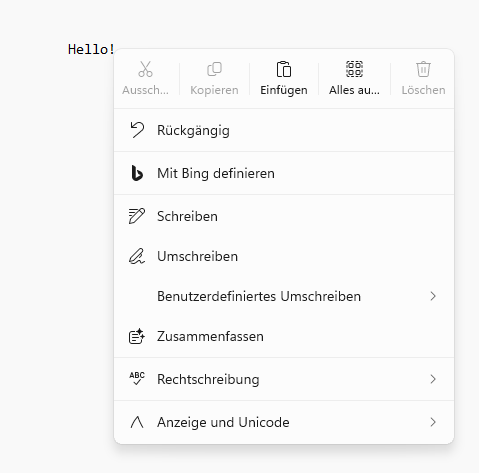Click the Rückgängig undo arrow icon
Image resolution: width=479 pixels, height=473 pixels.
click(x=137, y=130)
